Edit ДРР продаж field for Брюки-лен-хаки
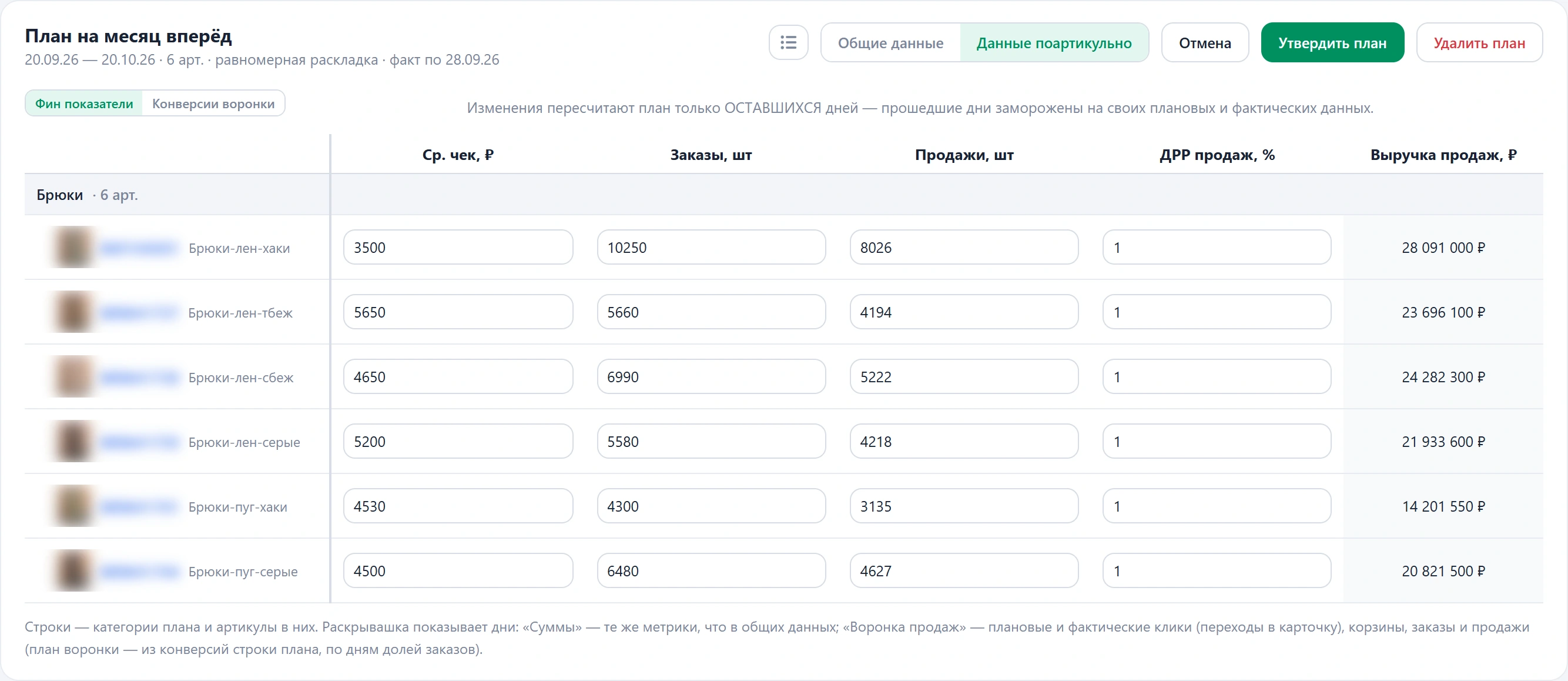This screenshot has height=681, width=1568. pos(1216,248)
